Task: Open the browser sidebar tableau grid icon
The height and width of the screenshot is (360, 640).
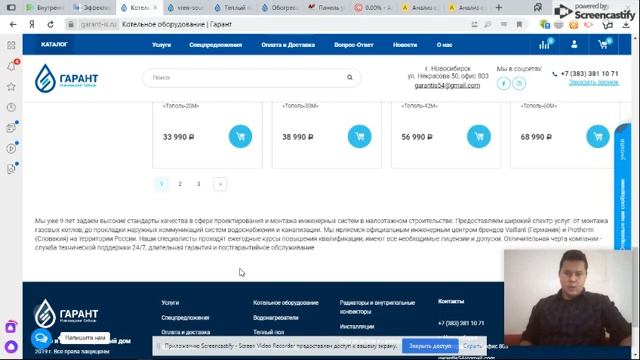Action: (x=11, y=45)
